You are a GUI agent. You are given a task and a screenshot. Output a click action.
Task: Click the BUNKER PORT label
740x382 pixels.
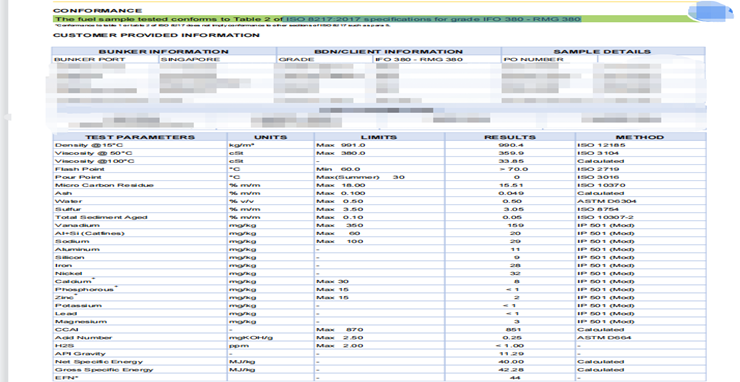(x=90, y=59)
